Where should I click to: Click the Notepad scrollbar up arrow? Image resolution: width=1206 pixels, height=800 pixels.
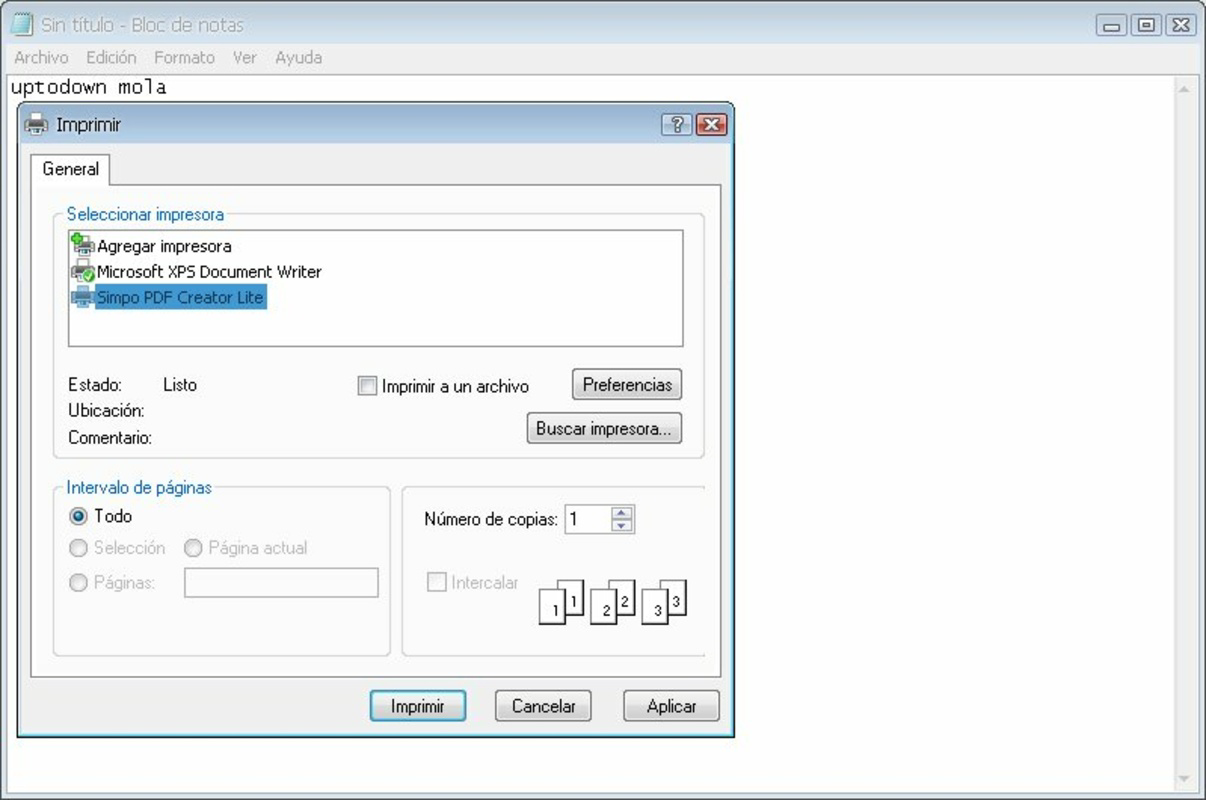[1184, 89]
